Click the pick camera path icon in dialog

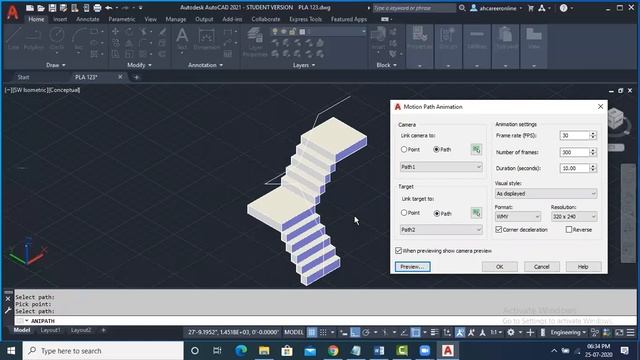pos(476,149)
